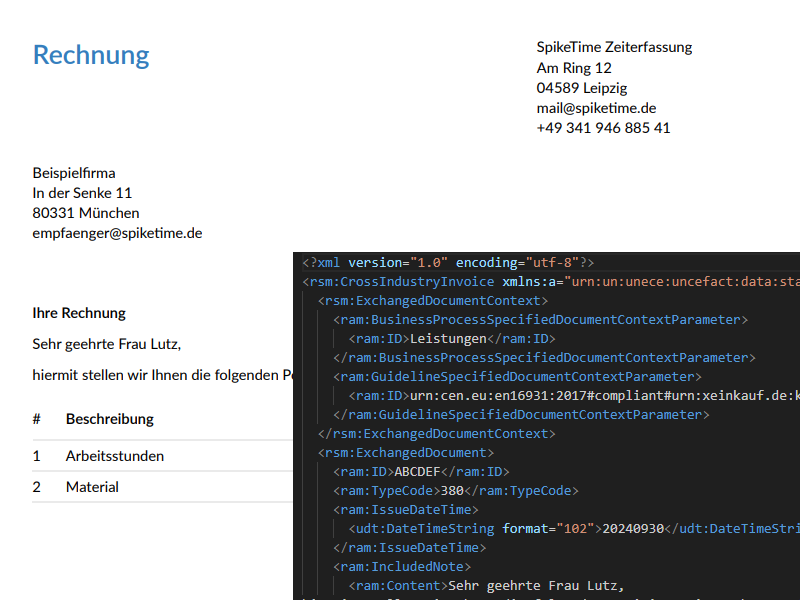Click the XML declaration line in code
The image size is (800, 600).
point(448,263)
